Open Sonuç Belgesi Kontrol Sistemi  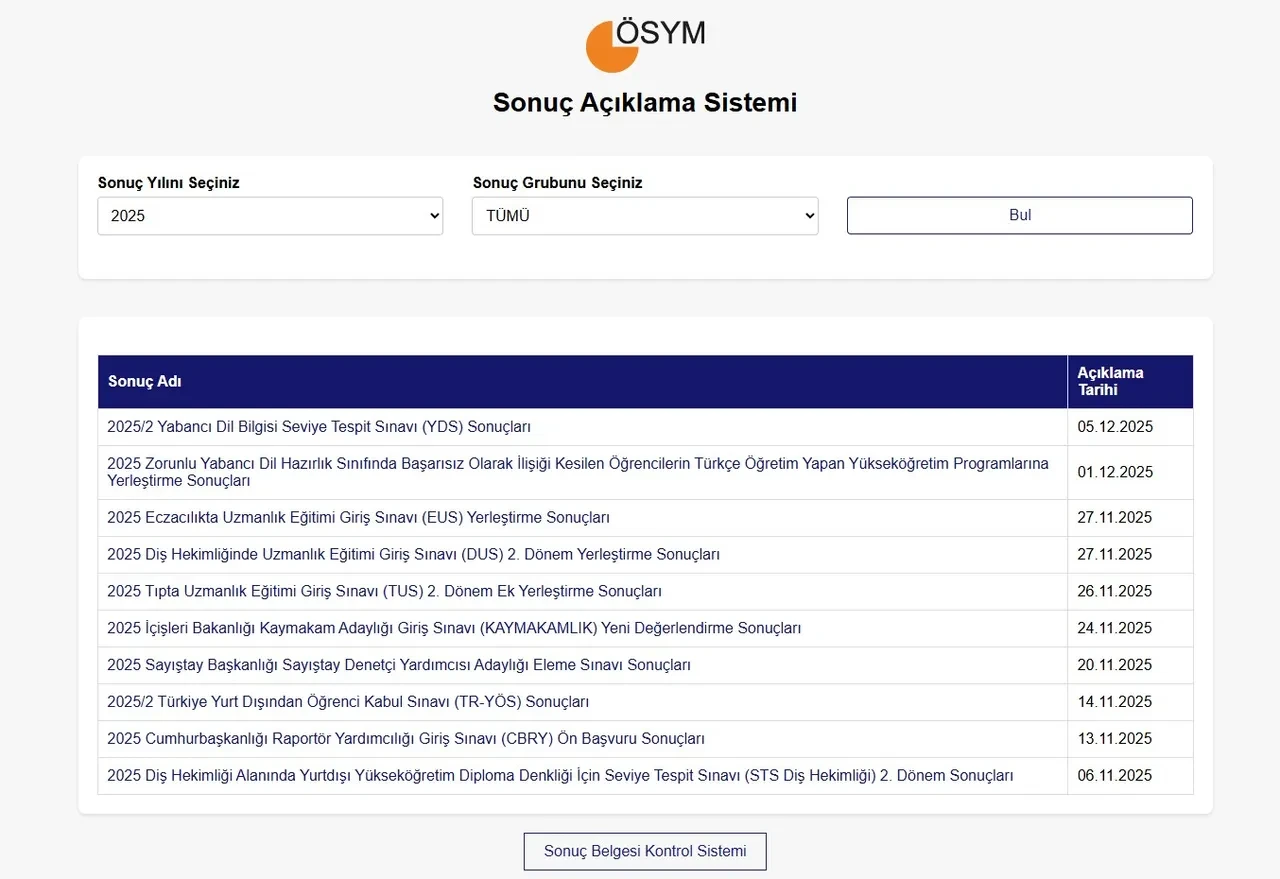(x=645, y=852)
